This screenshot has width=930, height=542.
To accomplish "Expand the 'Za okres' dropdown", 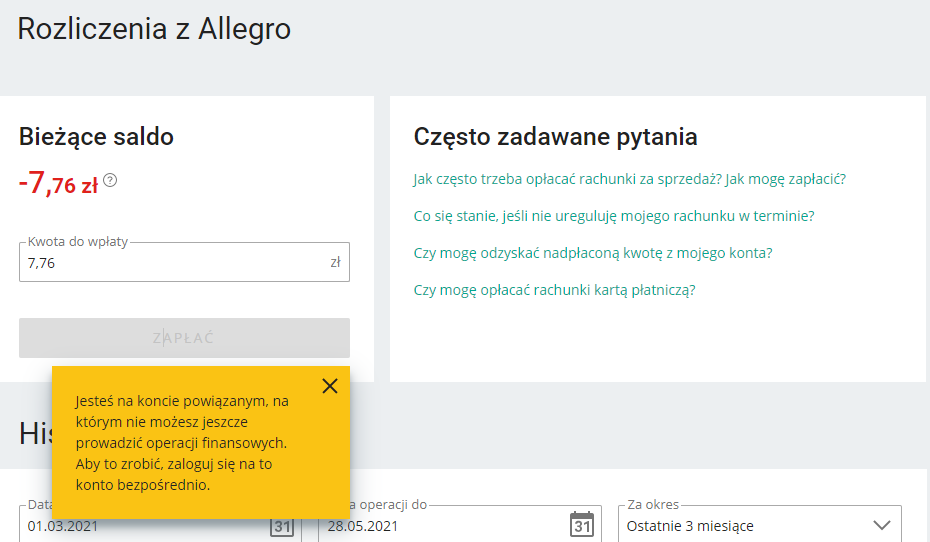I will tap(760, 525).
